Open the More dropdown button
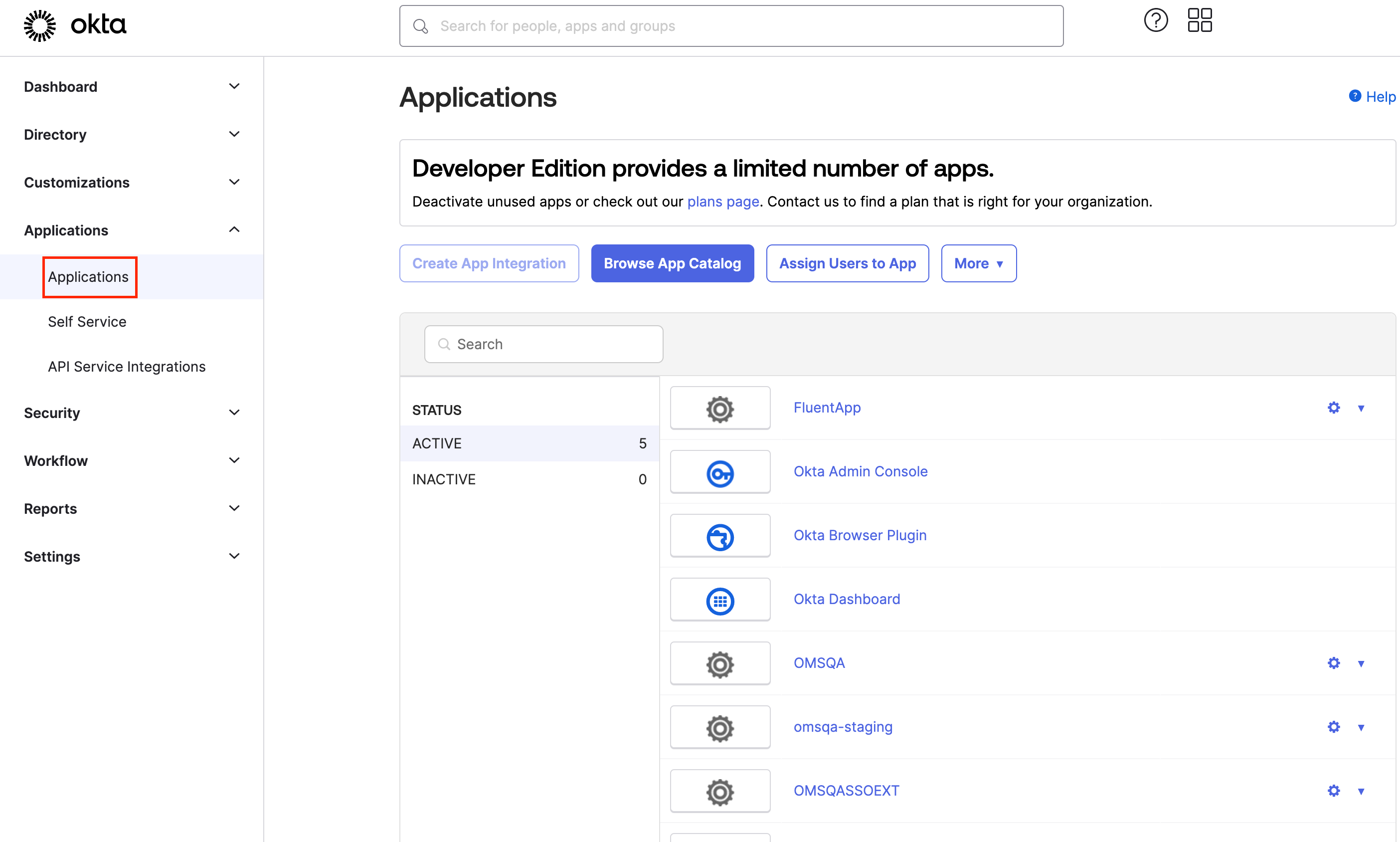The image size is (1400, 842). (978, 263)
